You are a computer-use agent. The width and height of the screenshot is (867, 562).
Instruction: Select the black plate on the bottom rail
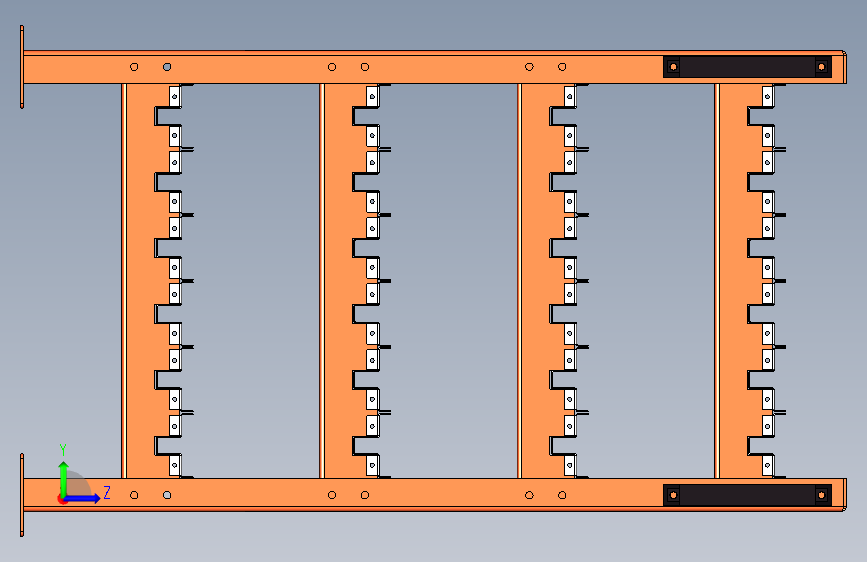pyautogui.click(x=747, y=495)
